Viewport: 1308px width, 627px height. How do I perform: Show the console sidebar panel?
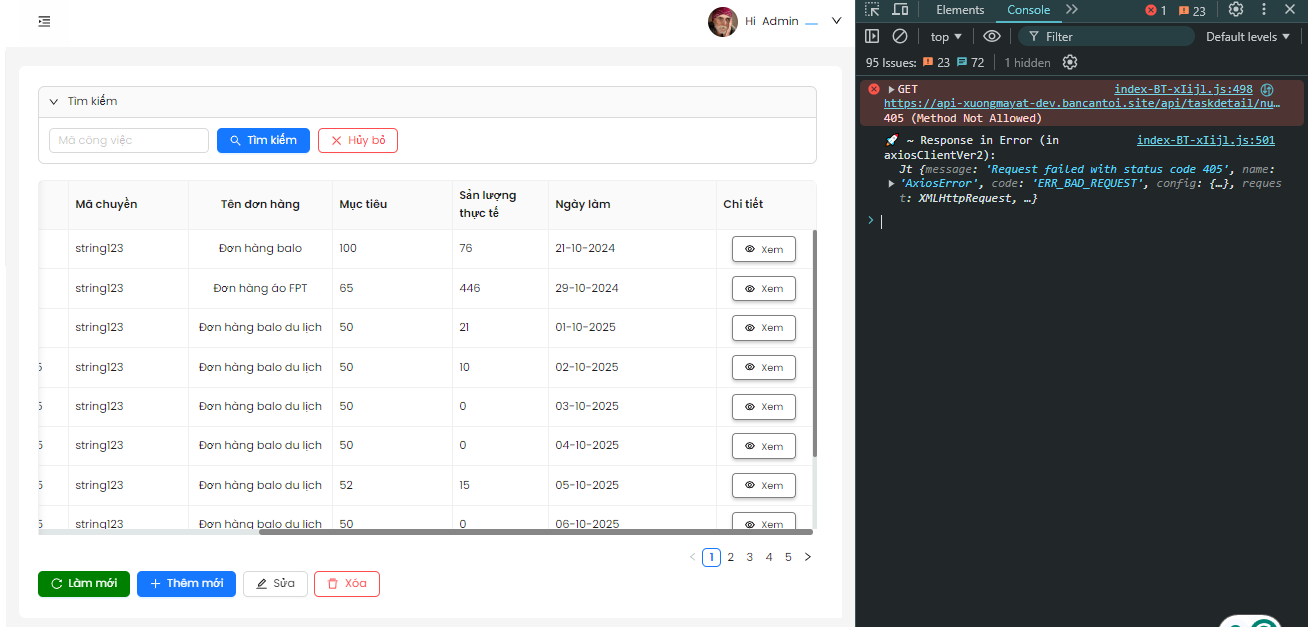coord(872,36)
